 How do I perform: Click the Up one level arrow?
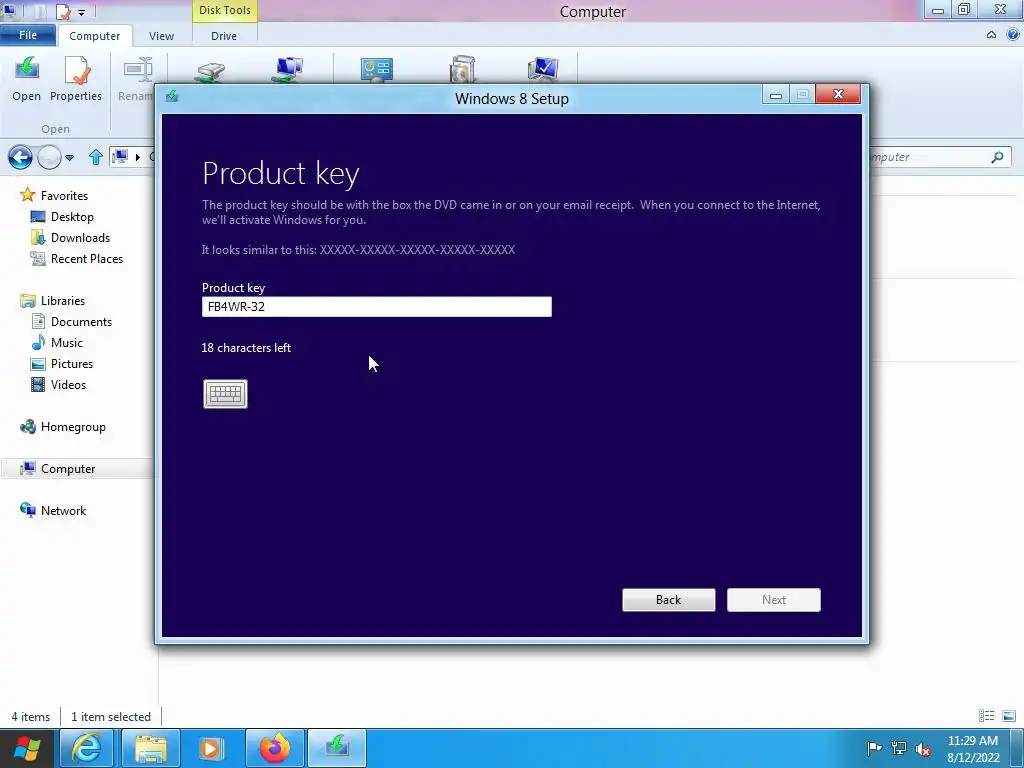coord(95,157)
